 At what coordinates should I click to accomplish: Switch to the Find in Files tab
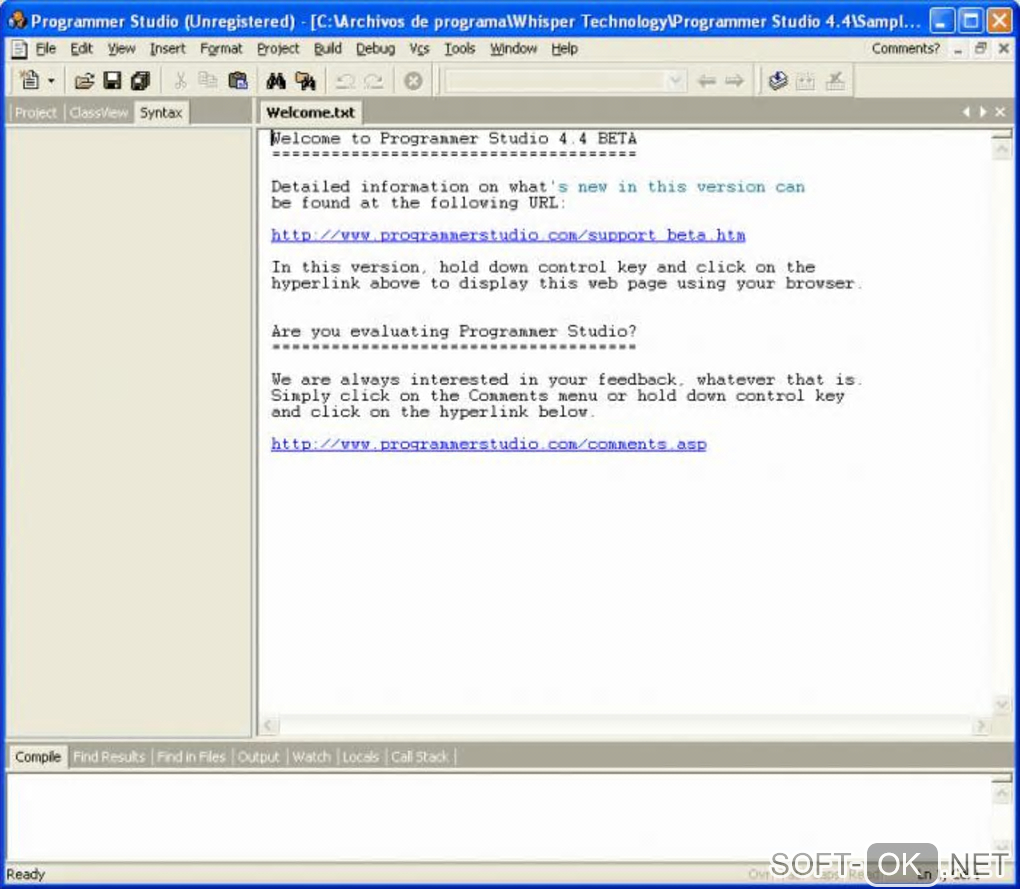191,757
